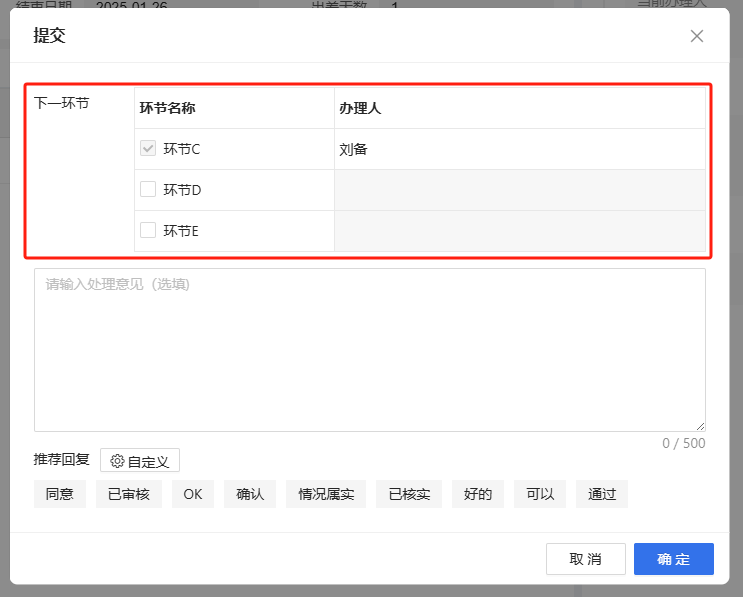Image resolution: width=743 pixels, height=597 pixels.
Task: Insert the 情况属实 reply tag
Action: pos(326,494)
